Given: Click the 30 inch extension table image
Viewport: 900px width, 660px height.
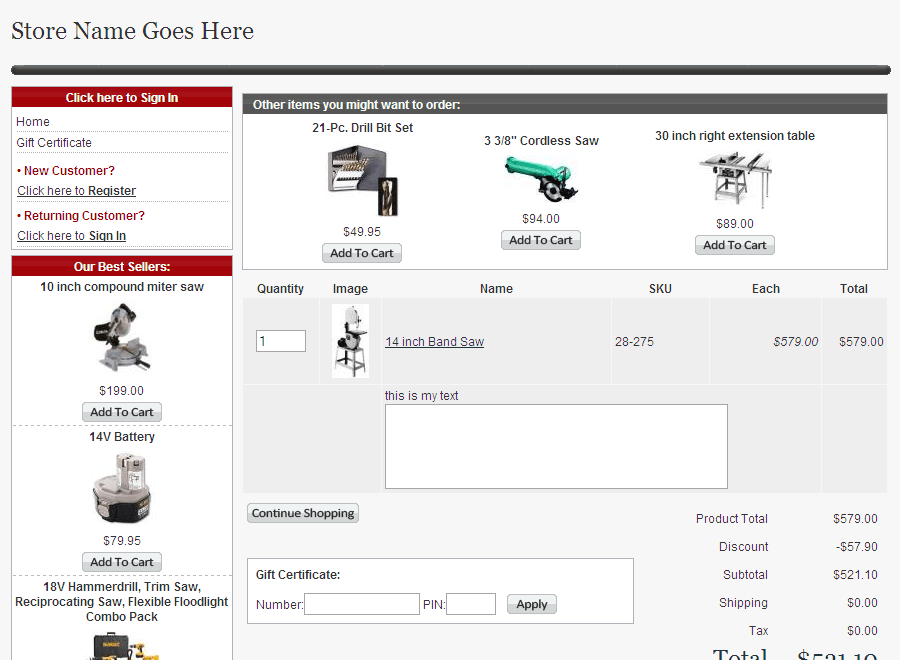Looking at the screenshot, I should pos(735,179).
